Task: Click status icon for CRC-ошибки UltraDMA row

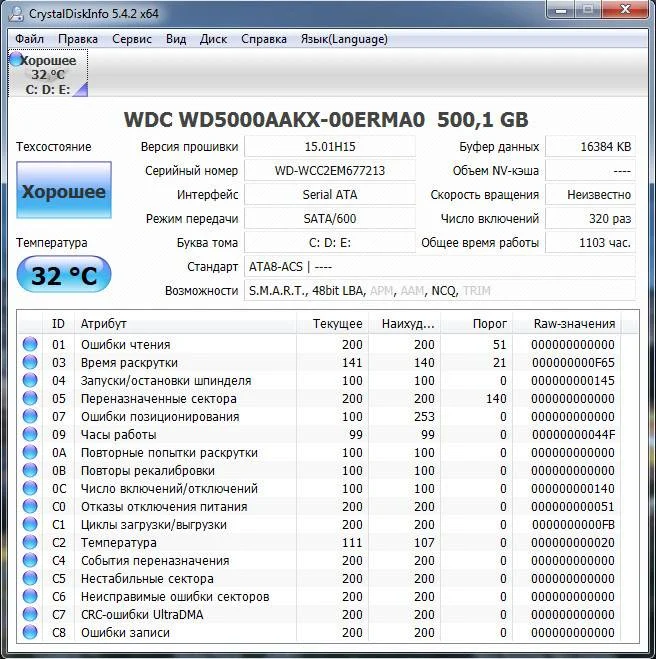Action: pyautogui.click(x=30, y=614)
